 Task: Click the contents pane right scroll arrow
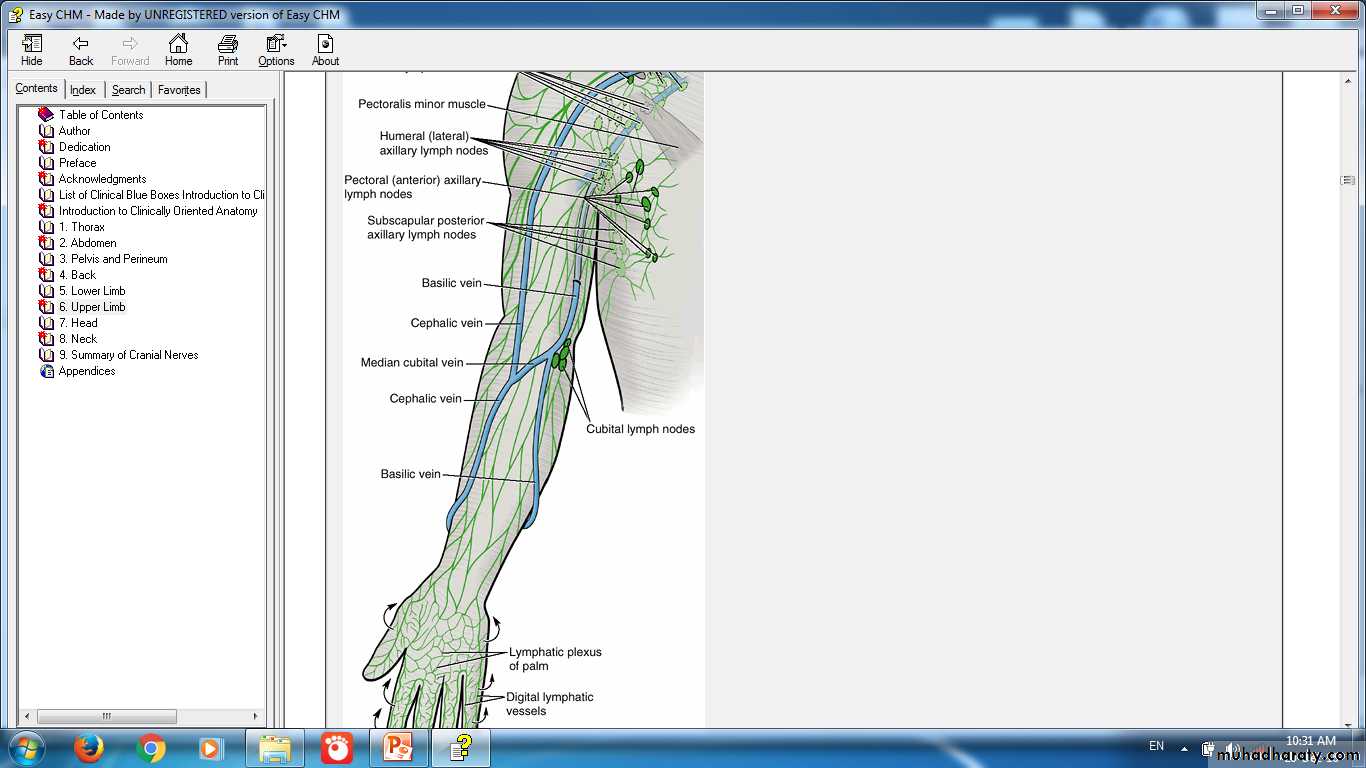pos(256,716)
